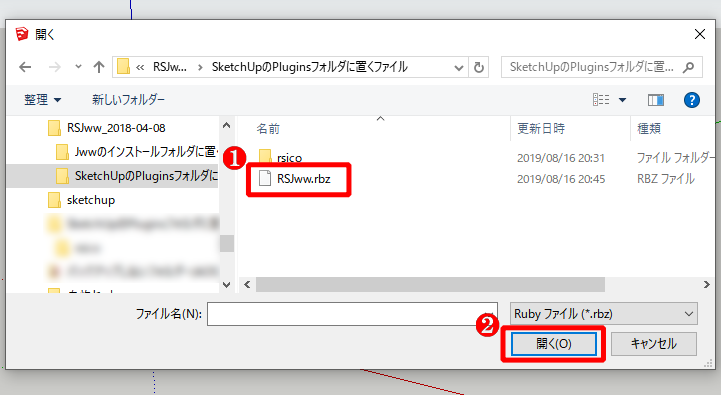The image size is (721, 395).
Task: Expand the address bar history dropdown
Action: pos(458,68)
